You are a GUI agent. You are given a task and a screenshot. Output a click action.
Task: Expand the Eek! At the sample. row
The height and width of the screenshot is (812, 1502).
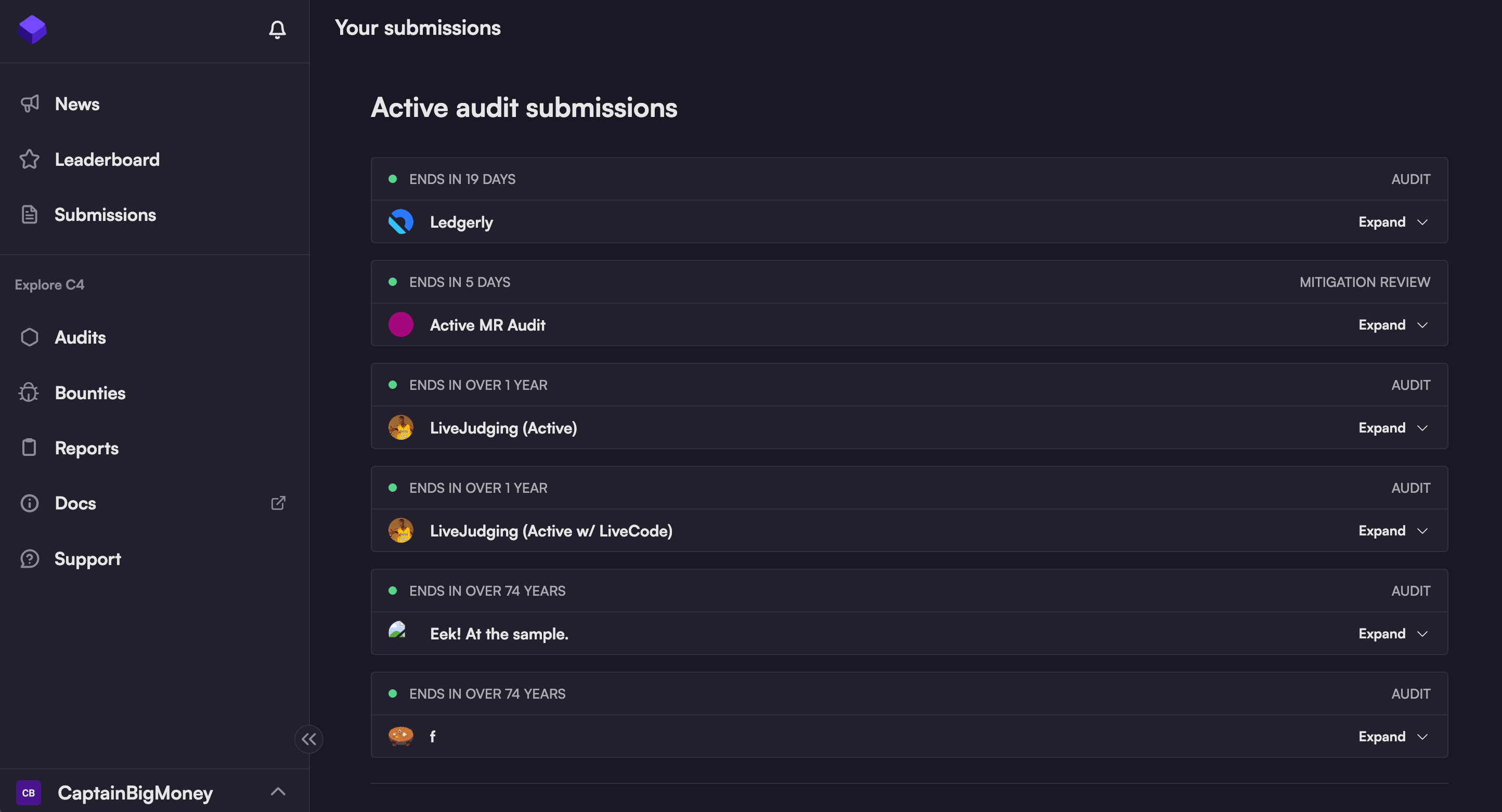pos(1392,634)
